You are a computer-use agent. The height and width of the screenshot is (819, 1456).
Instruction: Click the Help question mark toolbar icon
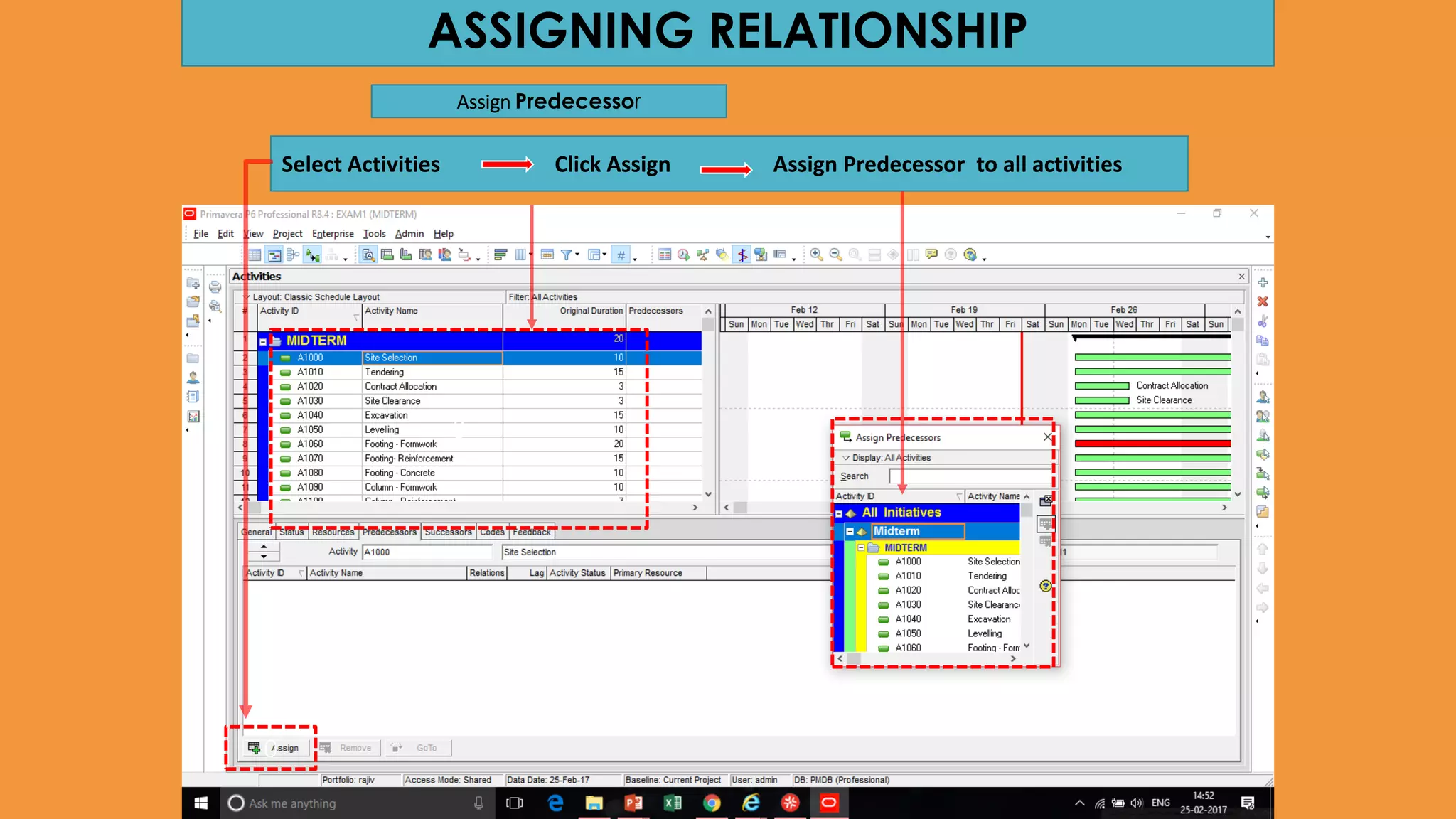pyautogui.click(x=970, y=255)
